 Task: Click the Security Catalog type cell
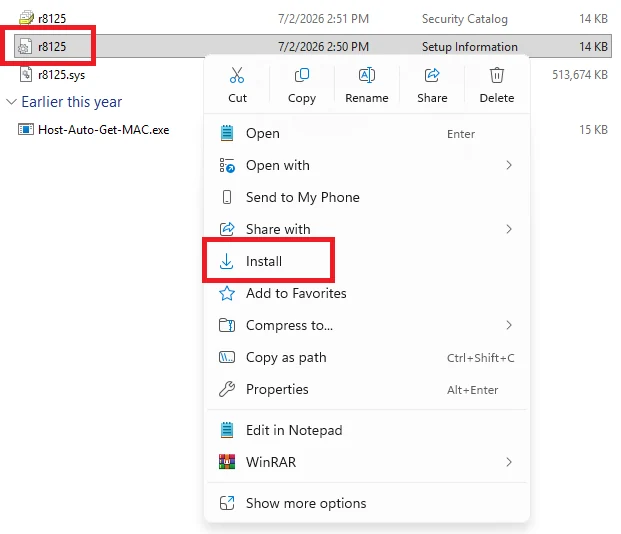pos(465,19)
